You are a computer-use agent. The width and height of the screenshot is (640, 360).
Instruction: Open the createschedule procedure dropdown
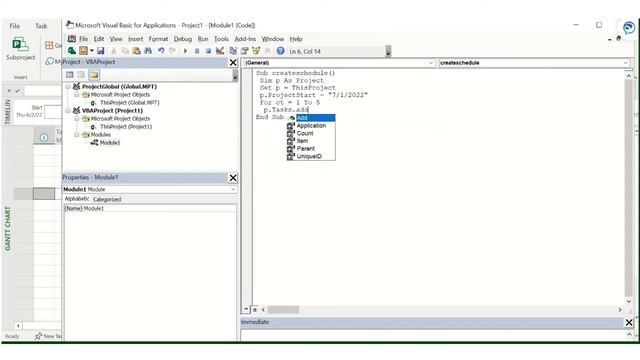tap(626, 63)
